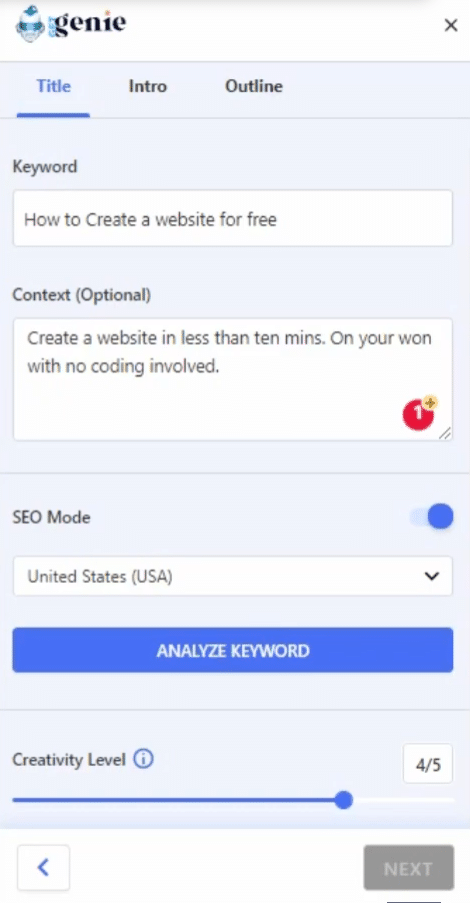Open the United States (USA) country dropdown

(233, 576)
